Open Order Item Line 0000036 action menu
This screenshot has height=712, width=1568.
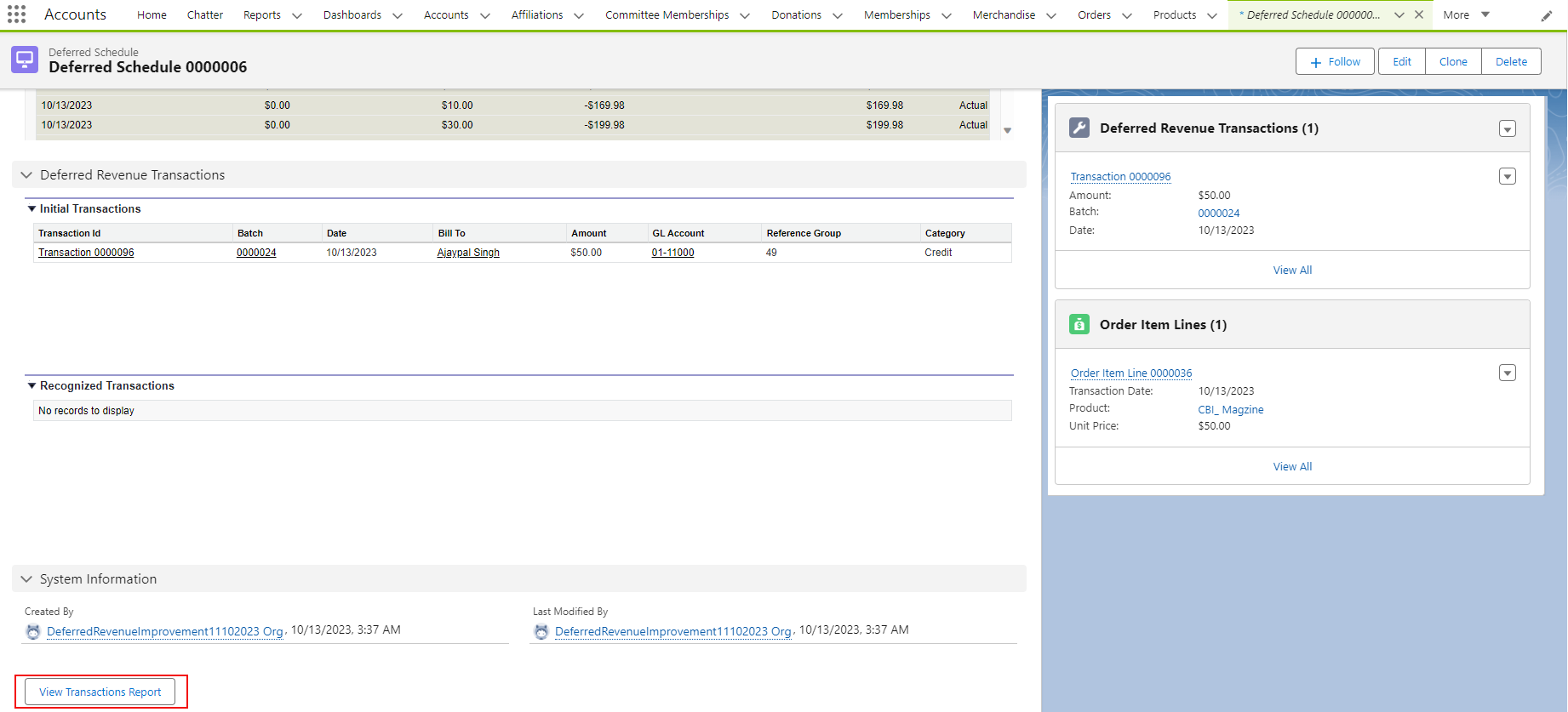coord(1507,373)
